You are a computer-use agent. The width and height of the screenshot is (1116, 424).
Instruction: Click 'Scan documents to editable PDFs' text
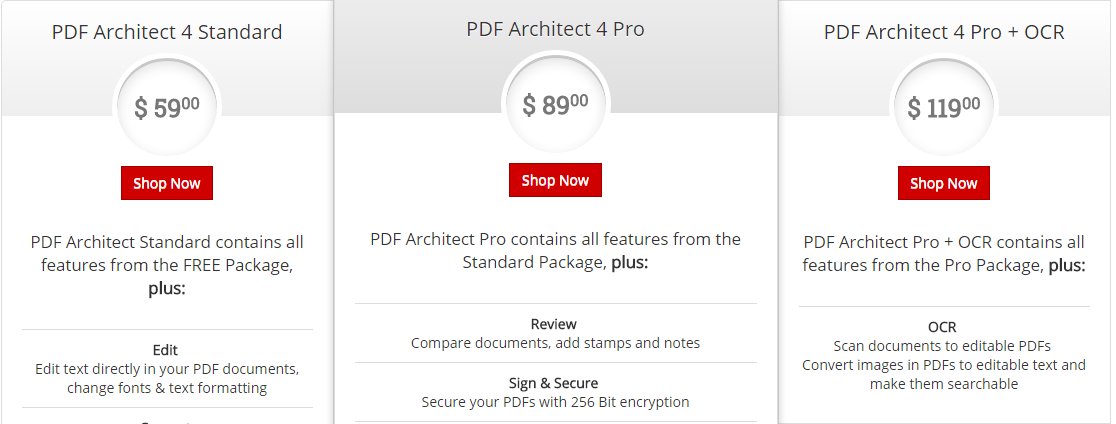point(942,346)
